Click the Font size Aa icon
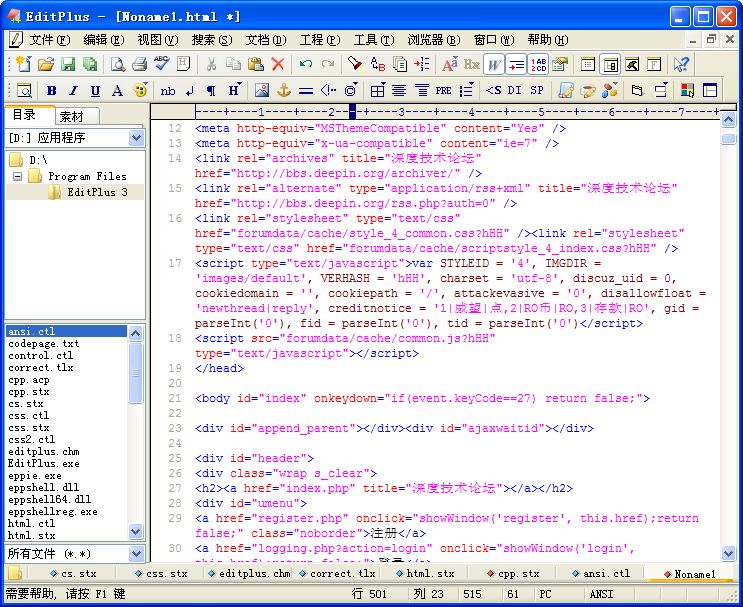The width and height of the screenshot is (743, 607). [450, 64]
